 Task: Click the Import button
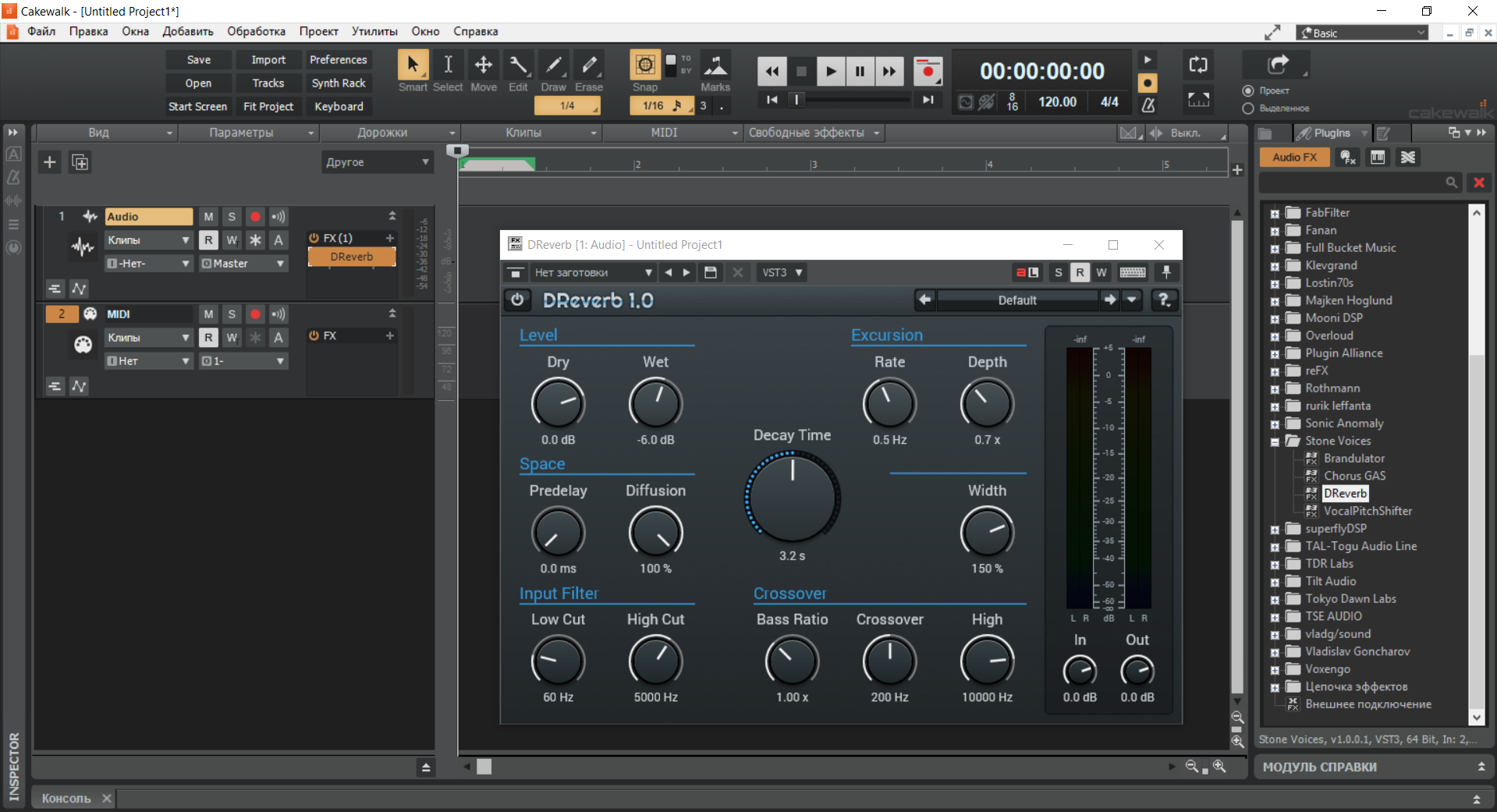pos(268,60)
